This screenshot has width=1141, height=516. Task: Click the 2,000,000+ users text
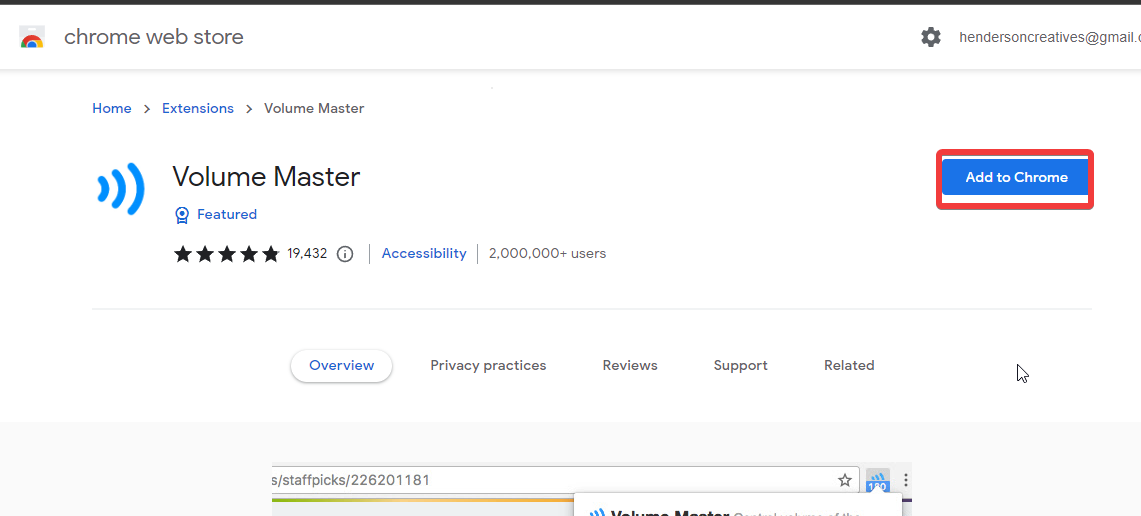pyautogui.click(x=547, y=253)
